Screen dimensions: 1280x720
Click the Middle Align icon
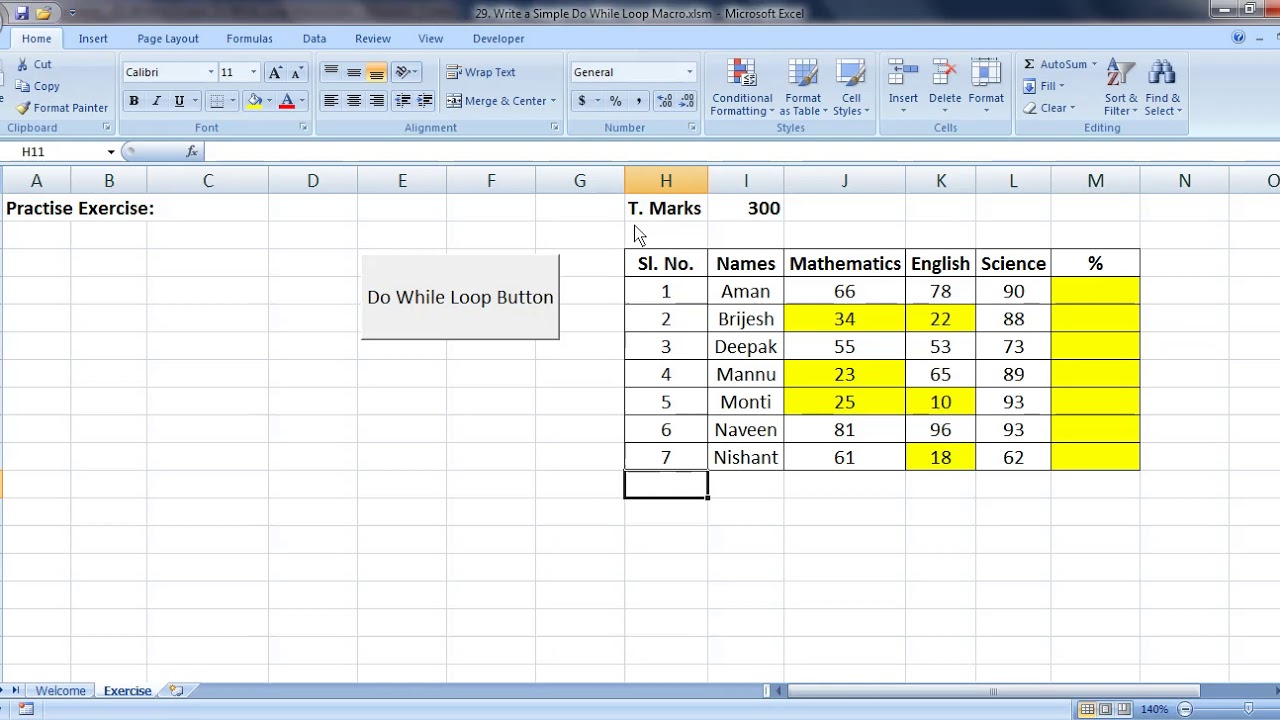[354, 72]
